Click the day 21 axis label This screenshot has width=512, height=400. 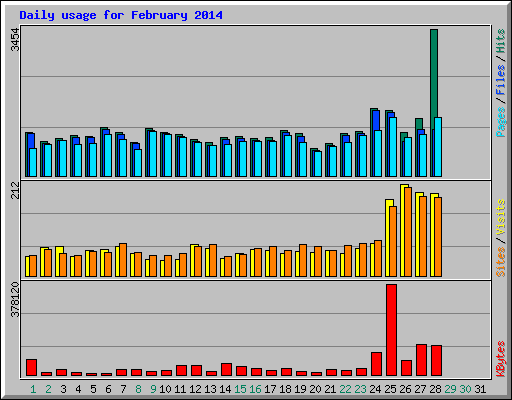[x=330, y=389]
